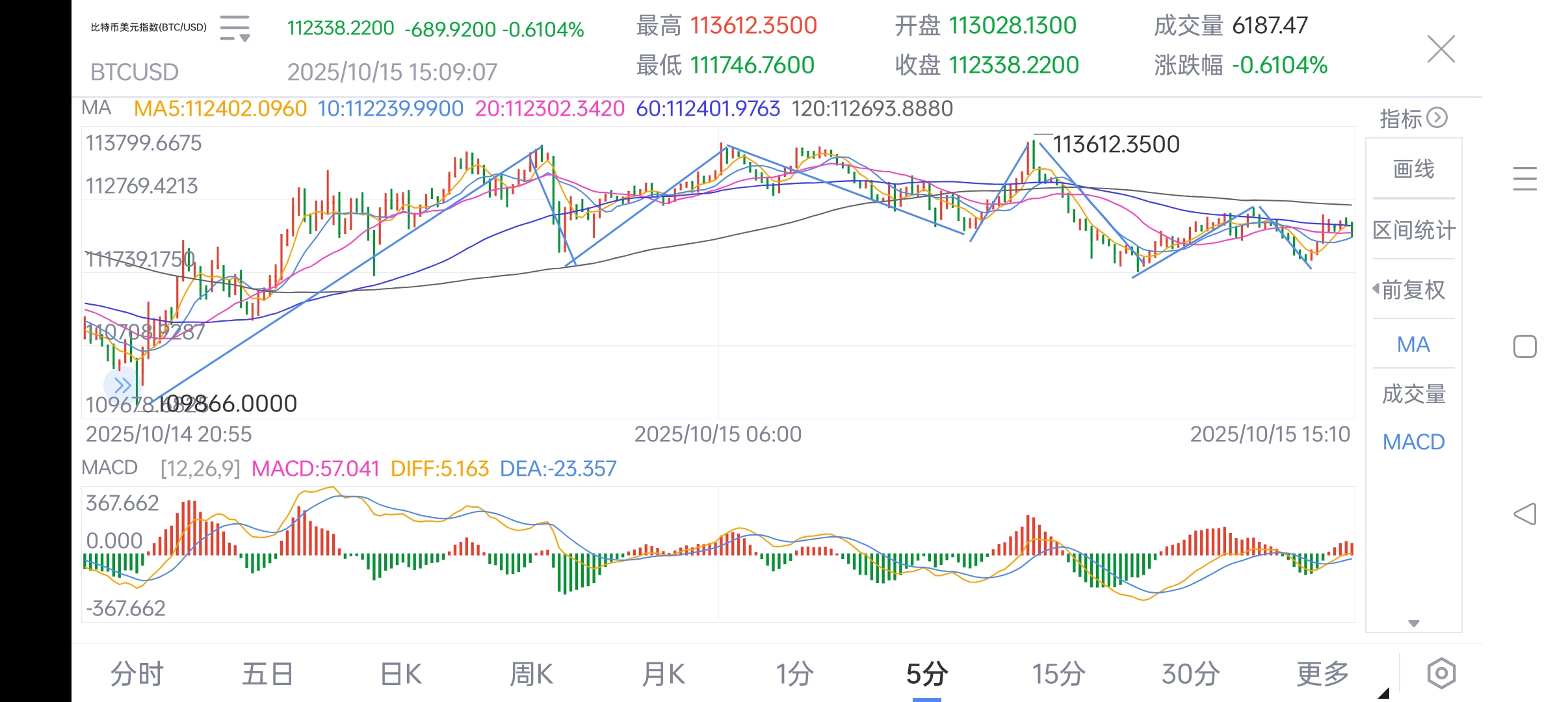The height and width of the screenshot is (702, 1568).
Task: Open the sort icon beside 比特币美元指数
Action: [x=234, y=29]
